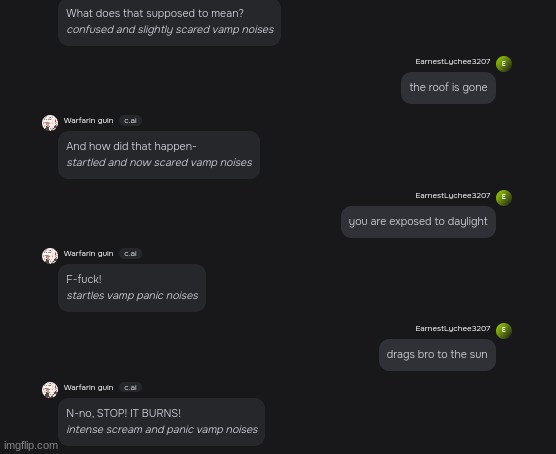This screenshot has width=556, height=454.
Task: Click the Warfarin guin avatar above "N-no, STOP! IT BURNS!"
Action: (50, 390)
